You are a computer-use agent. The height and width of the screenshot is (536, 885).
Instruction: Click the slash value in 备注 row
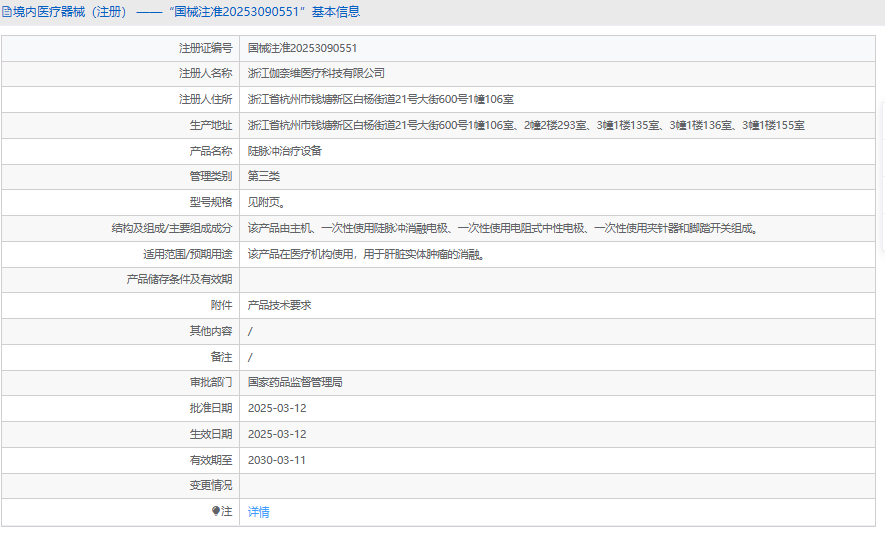click(x=250, y=358)
